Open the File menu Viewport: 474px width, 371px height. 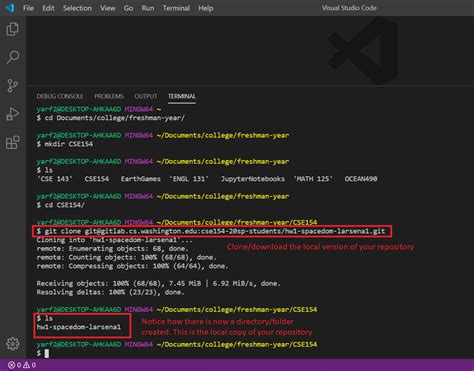coord(28,8)
